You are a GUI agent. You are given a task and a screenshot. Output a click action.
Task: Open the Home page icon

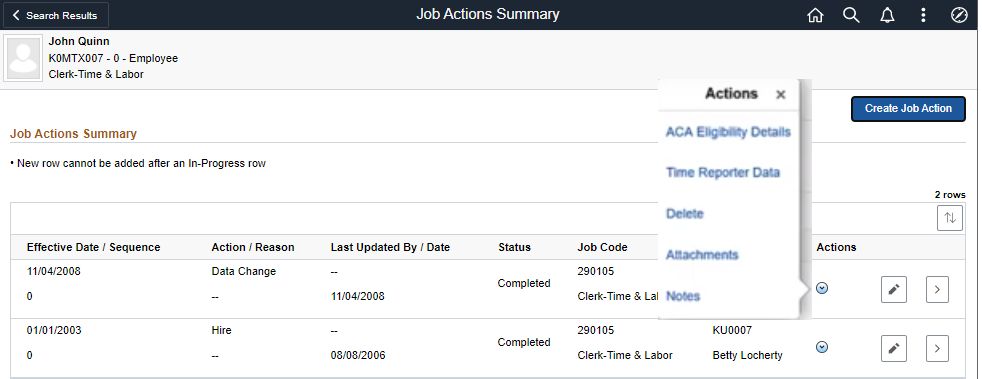pos(815,15)
